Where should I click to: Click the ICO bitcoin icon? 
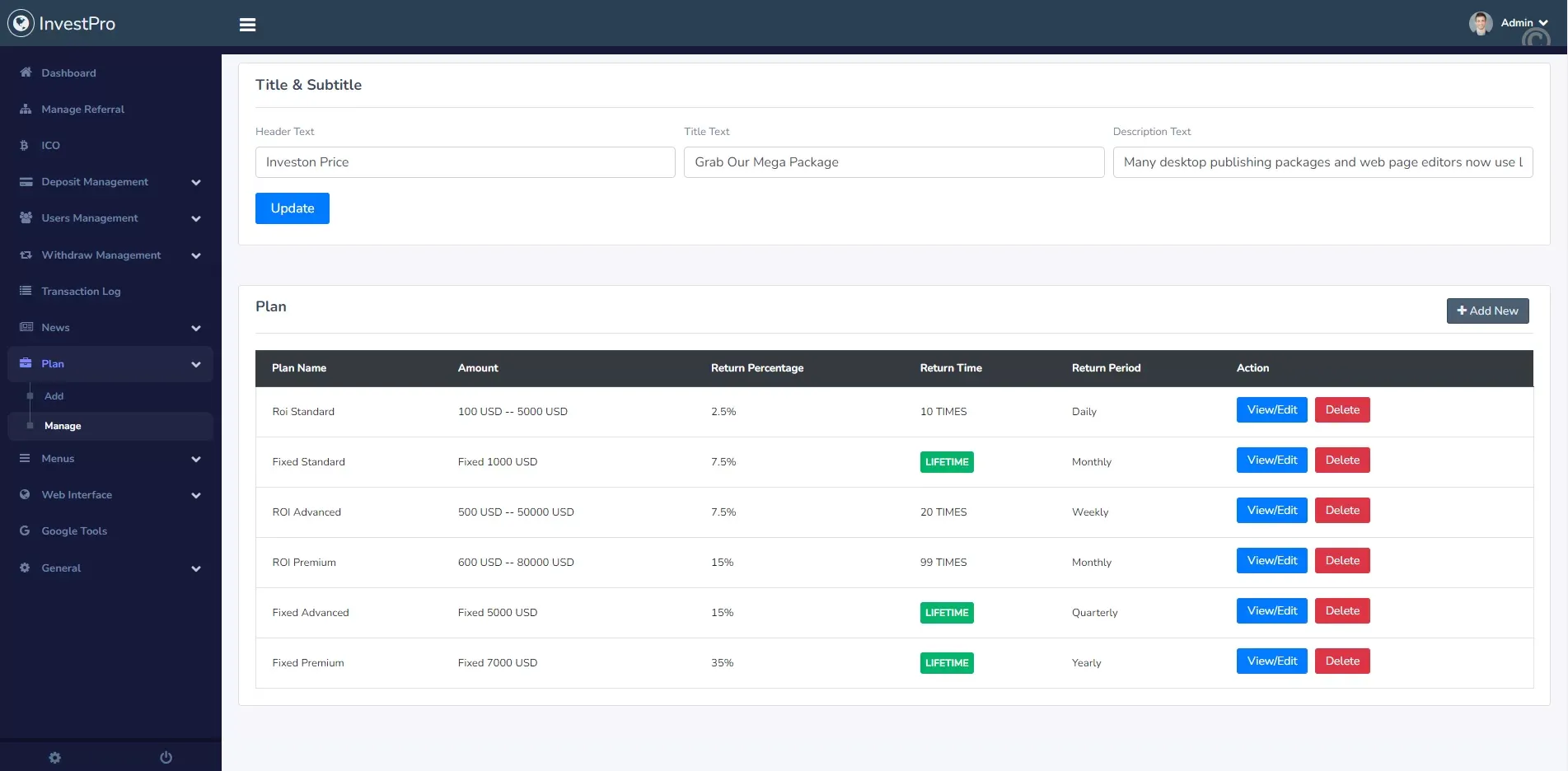pos(25,146)
